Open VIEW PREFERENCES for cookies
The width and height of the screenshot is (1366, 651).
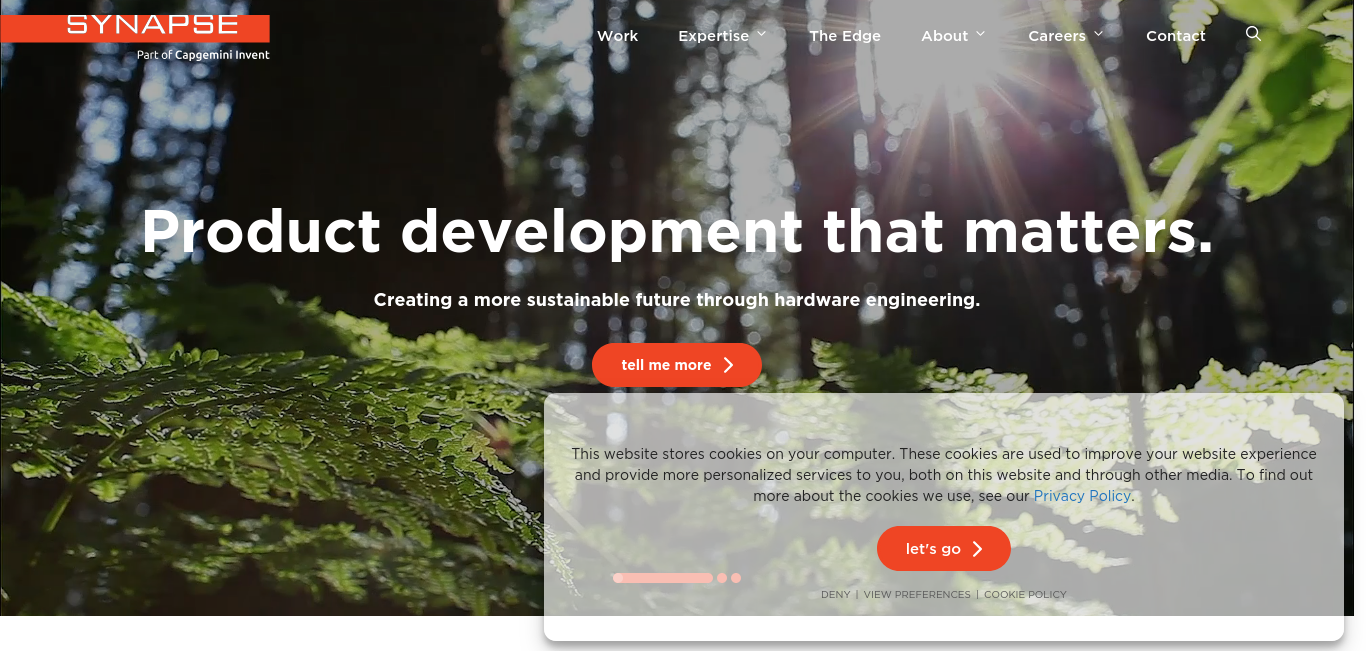[x=917, y=594]
